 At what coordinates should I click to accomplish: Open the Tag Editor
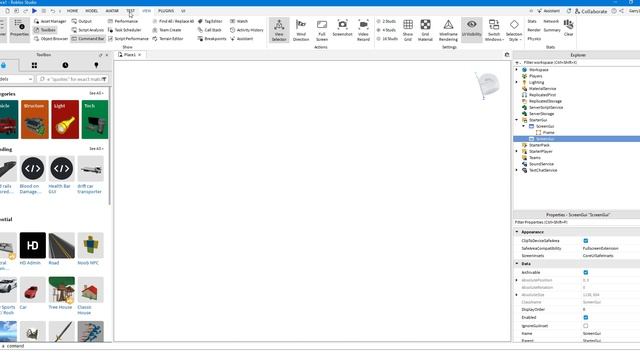click(x=210, y=21)
